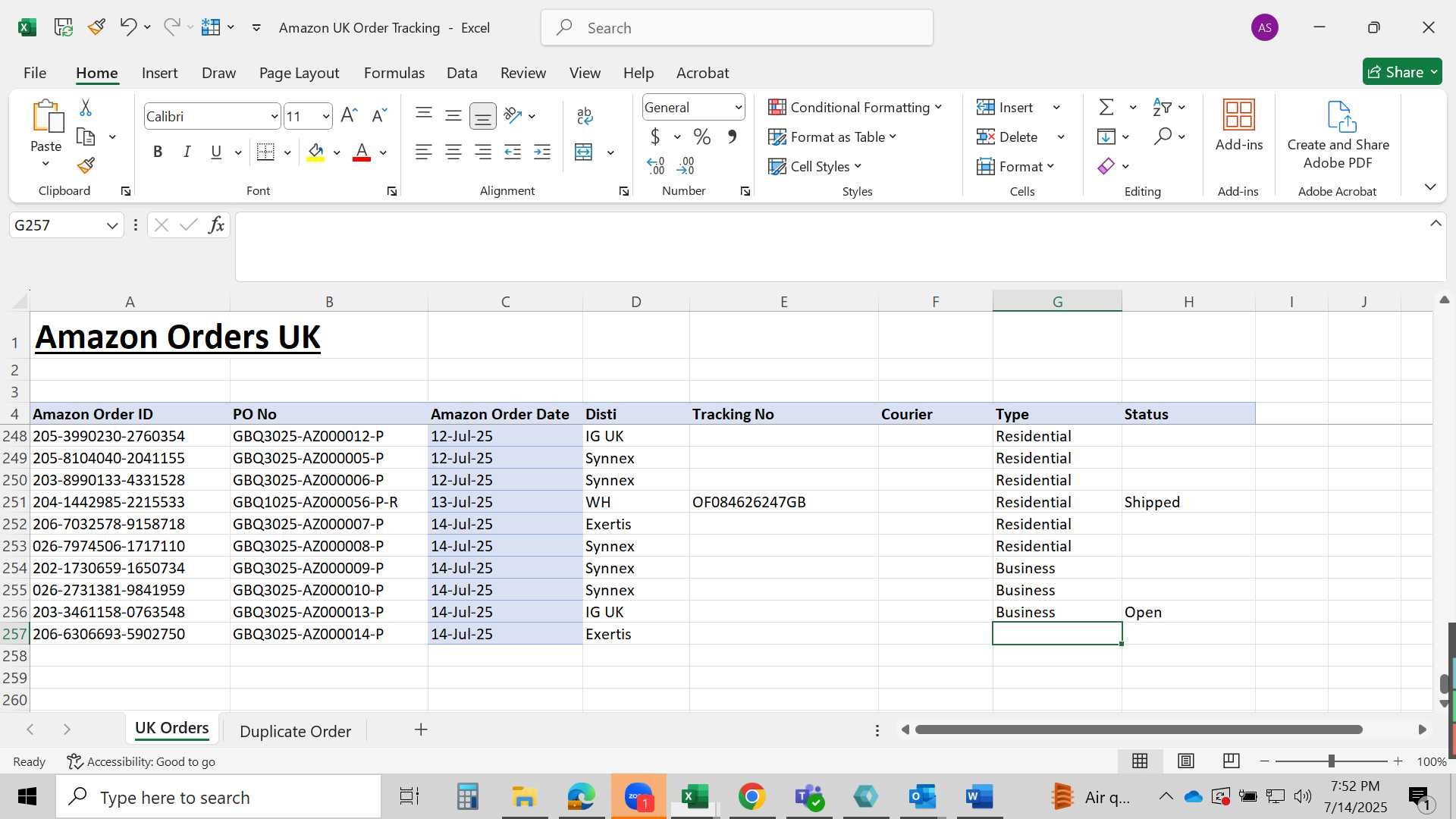The height and width of the screenshot is (819, 1456).
Task: Click the Decrease Indent icon
Action: click(513, 152)
